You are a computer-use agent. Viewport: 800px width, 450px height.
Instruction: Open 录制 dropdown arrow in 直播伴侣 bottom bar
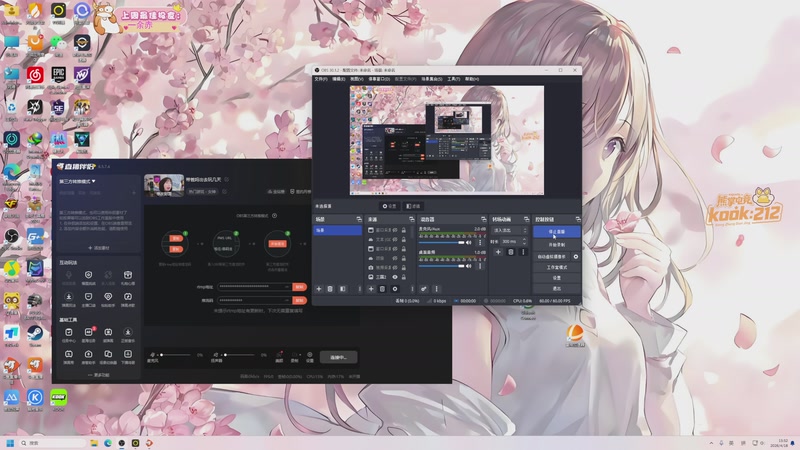point(300,354)
